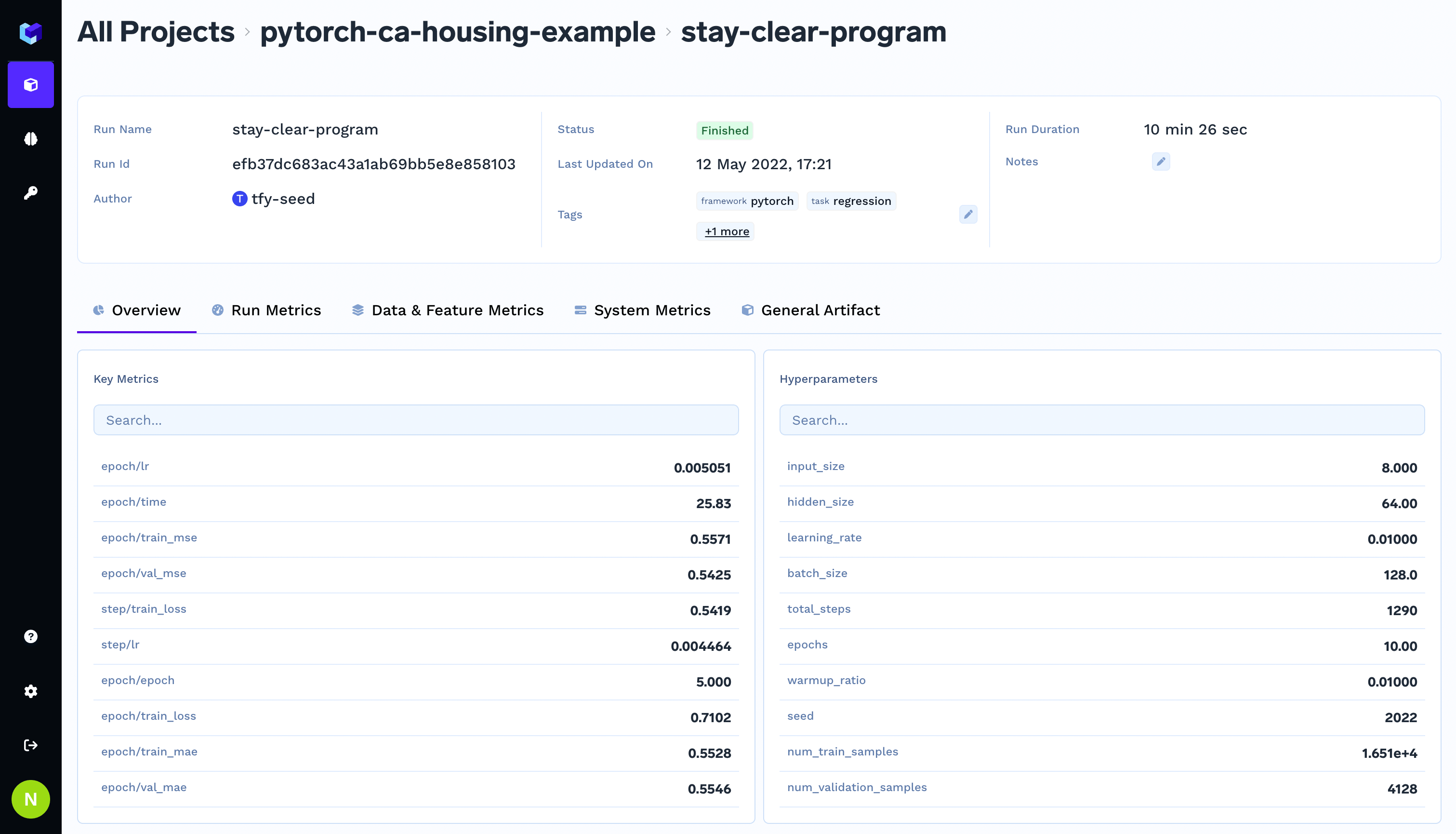Open the settings gear icon
The height and width of the screenshot is (834, 1456).
(x=30, y=691)
